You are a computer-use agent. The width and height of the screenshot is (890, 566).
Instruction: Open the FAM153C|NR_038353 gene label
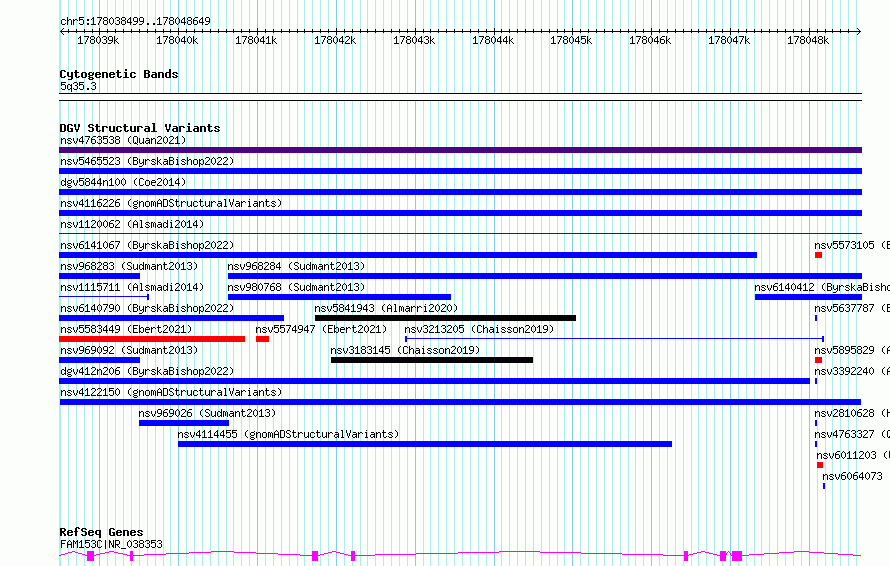coord(111,544)
